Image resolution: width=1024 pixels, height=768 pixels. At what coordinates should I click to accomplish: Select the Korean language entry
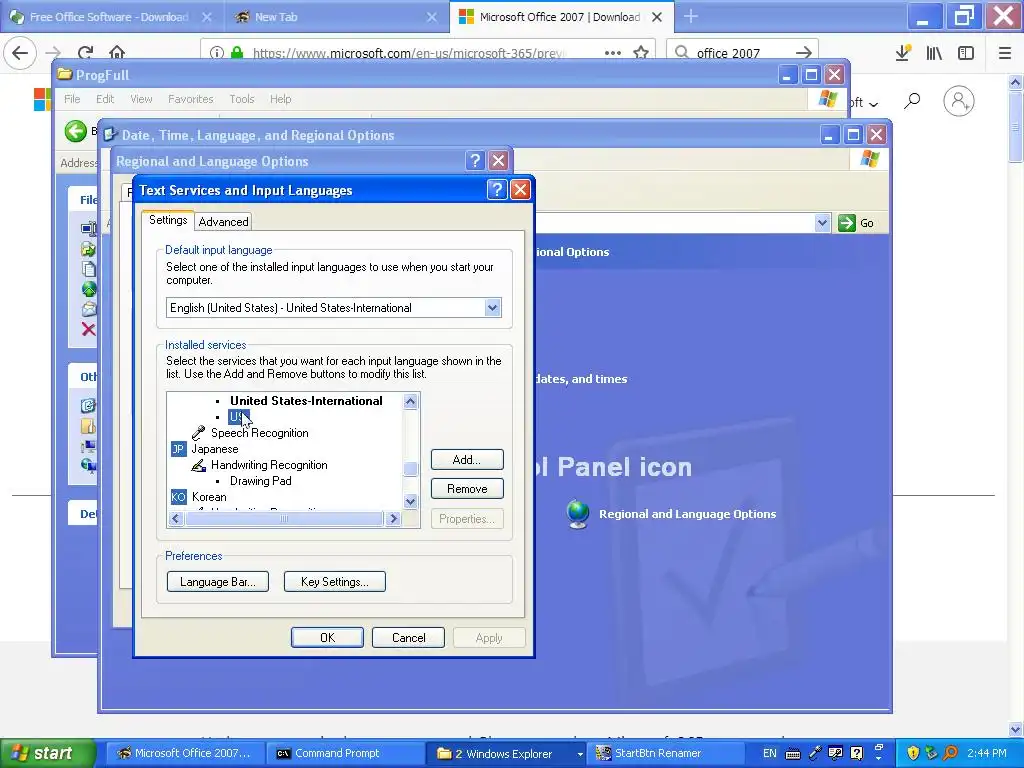tap(209, 497)
